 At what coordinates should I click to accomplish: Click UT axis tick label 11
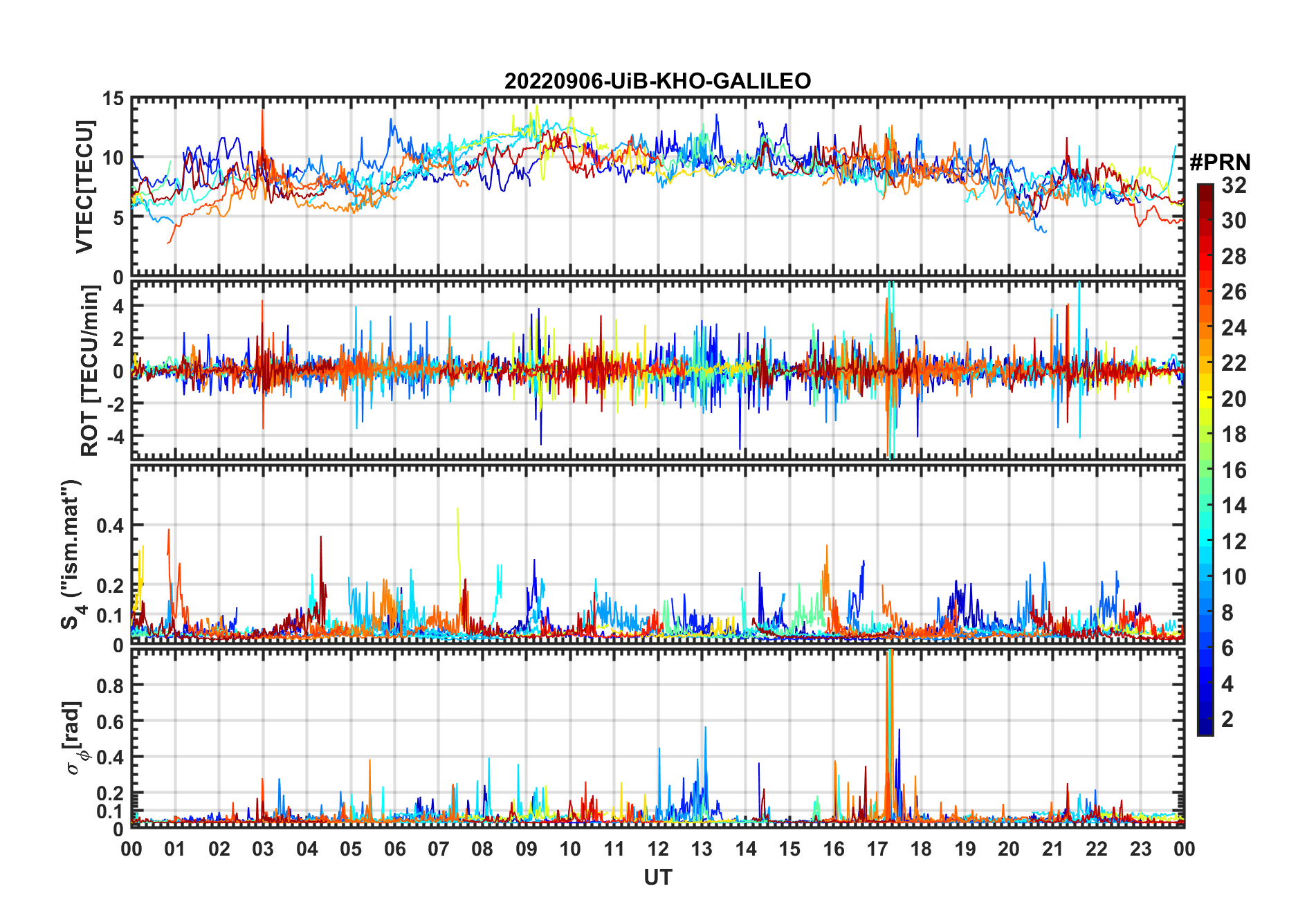[x=614, y=849]
